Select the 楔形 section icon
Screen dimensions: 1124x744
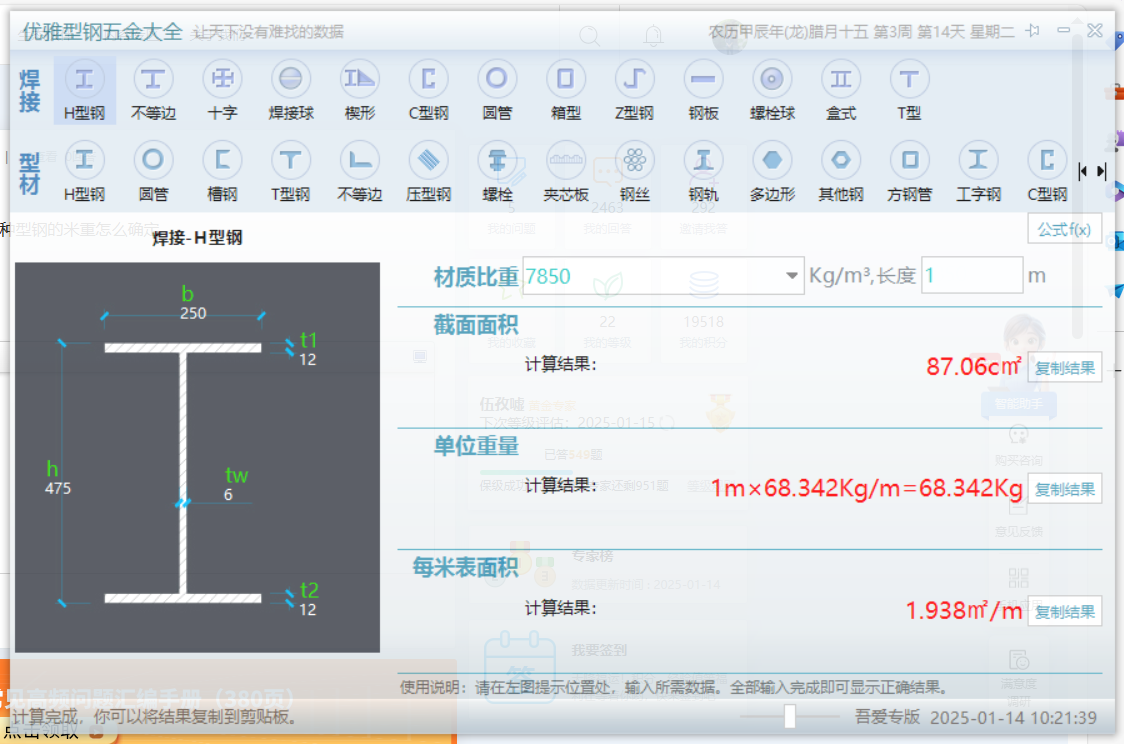[360, 91]
